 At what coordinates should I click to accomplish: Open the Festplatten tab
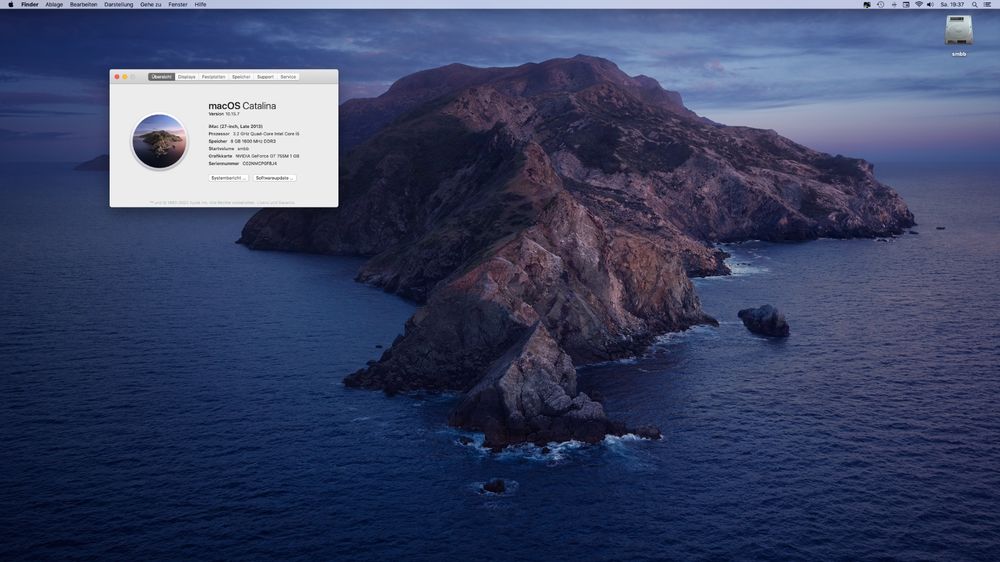213,76
